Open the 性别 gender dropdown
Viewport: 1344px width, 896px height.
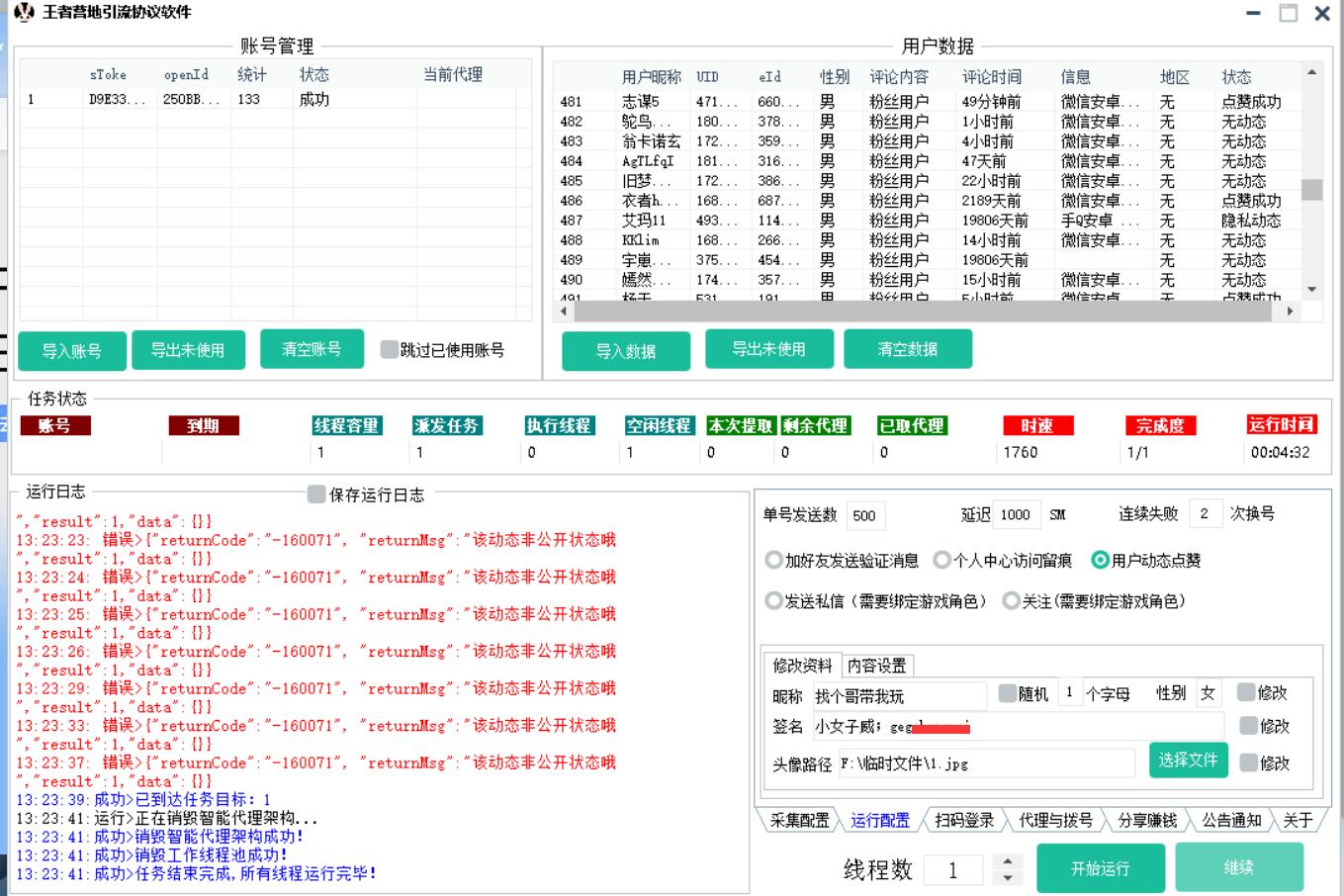coord(1209,693)
